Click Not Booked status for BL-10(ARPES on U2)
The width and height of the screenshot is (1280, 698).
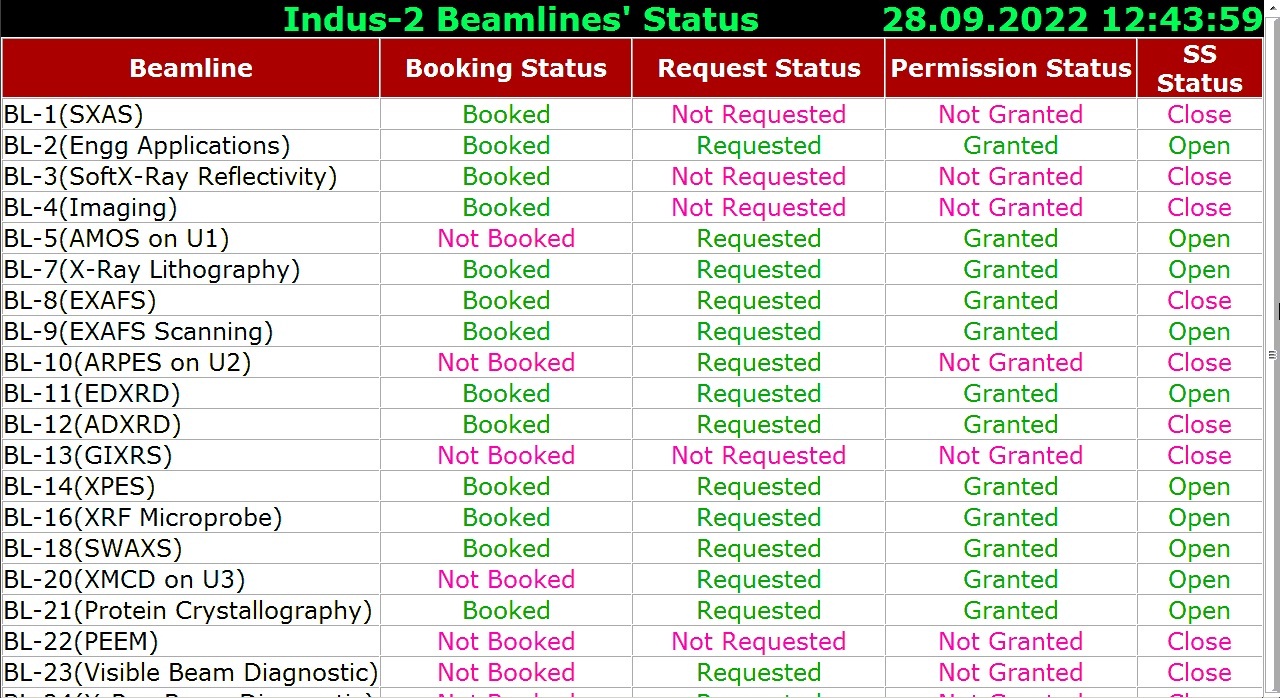506,362
